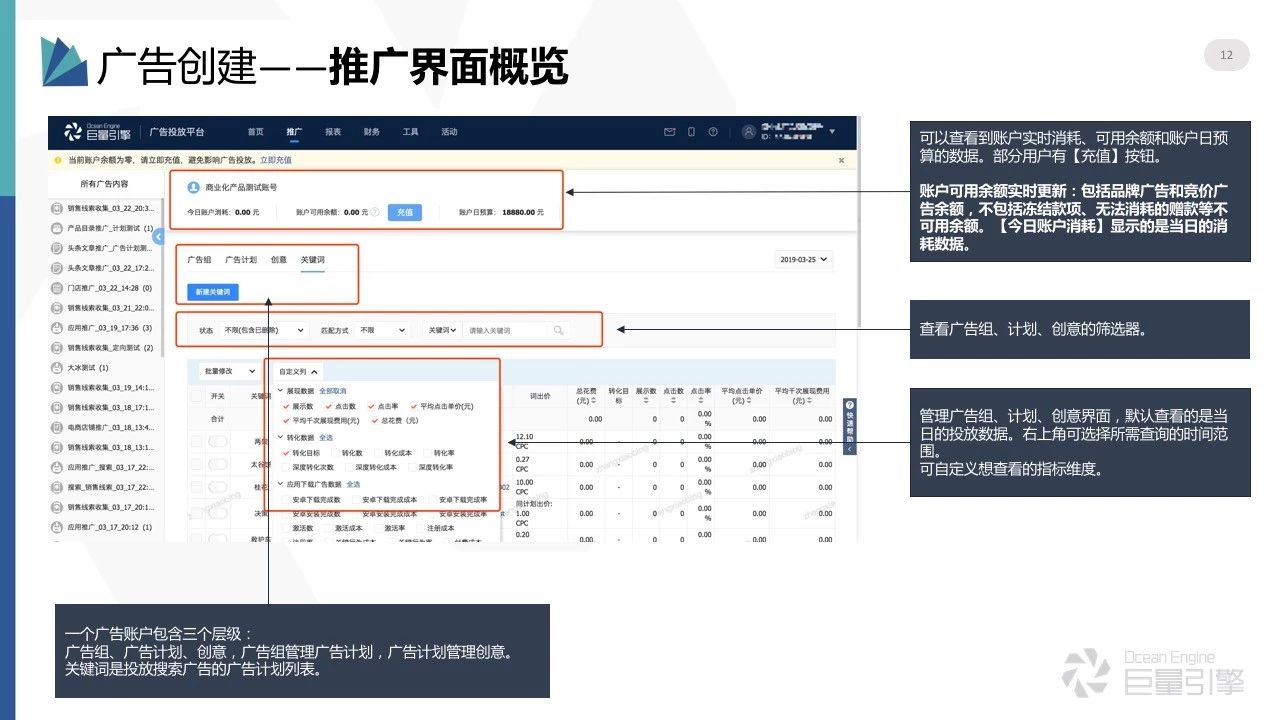The image size is (1280, 720).
Task: Click the help icon next to 账户可用余额
Action: pos(375,212)
